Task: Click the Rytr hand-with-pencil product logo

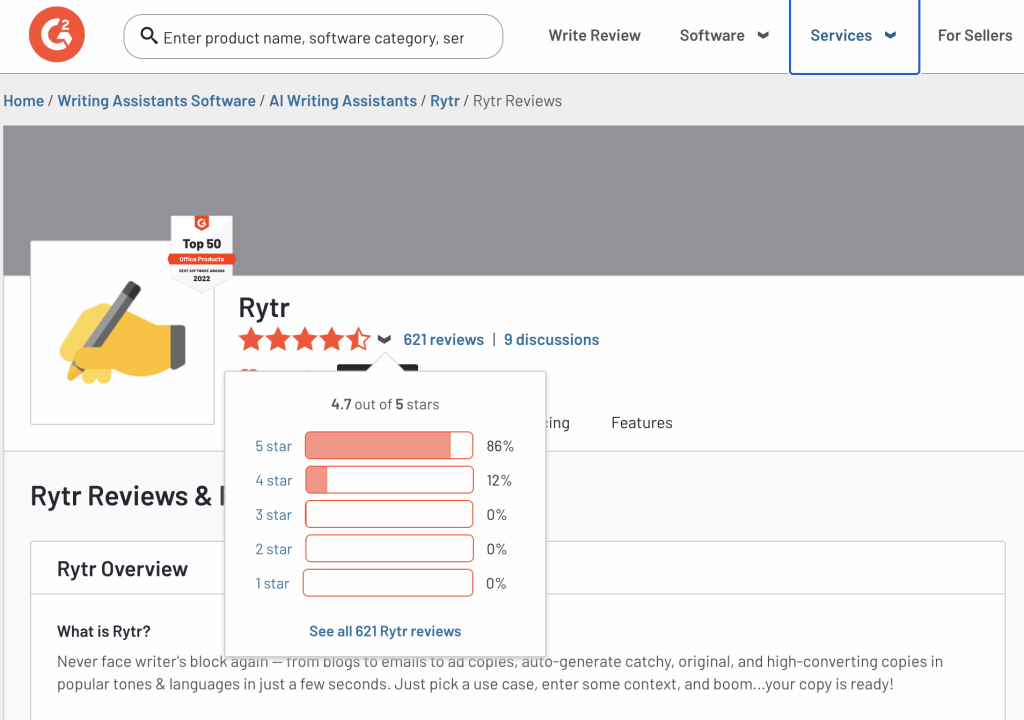Action: (x=122, y=333)
